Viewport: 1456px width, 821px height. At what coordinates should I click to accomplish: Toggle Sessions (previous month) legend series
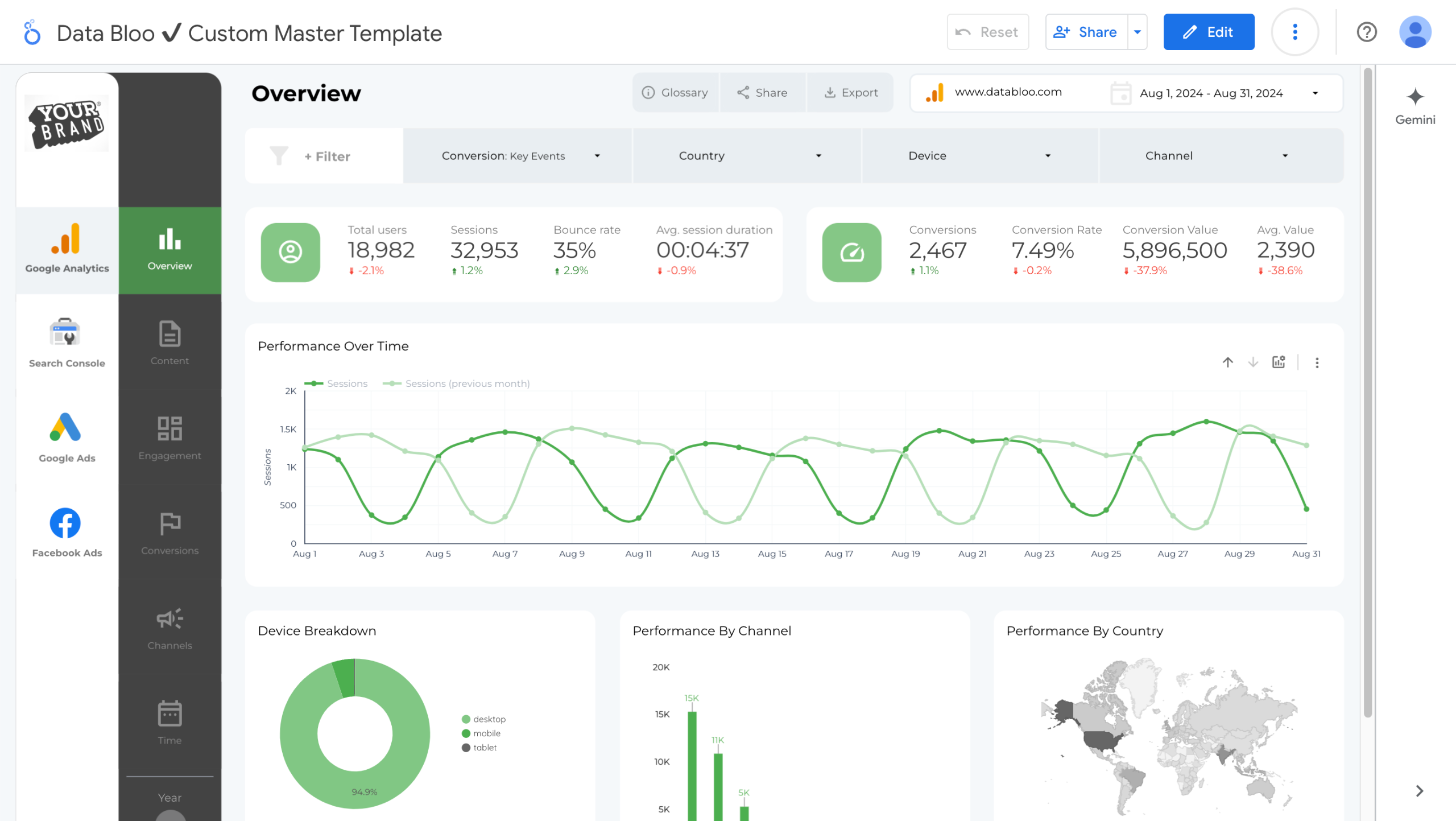point(457,383)
